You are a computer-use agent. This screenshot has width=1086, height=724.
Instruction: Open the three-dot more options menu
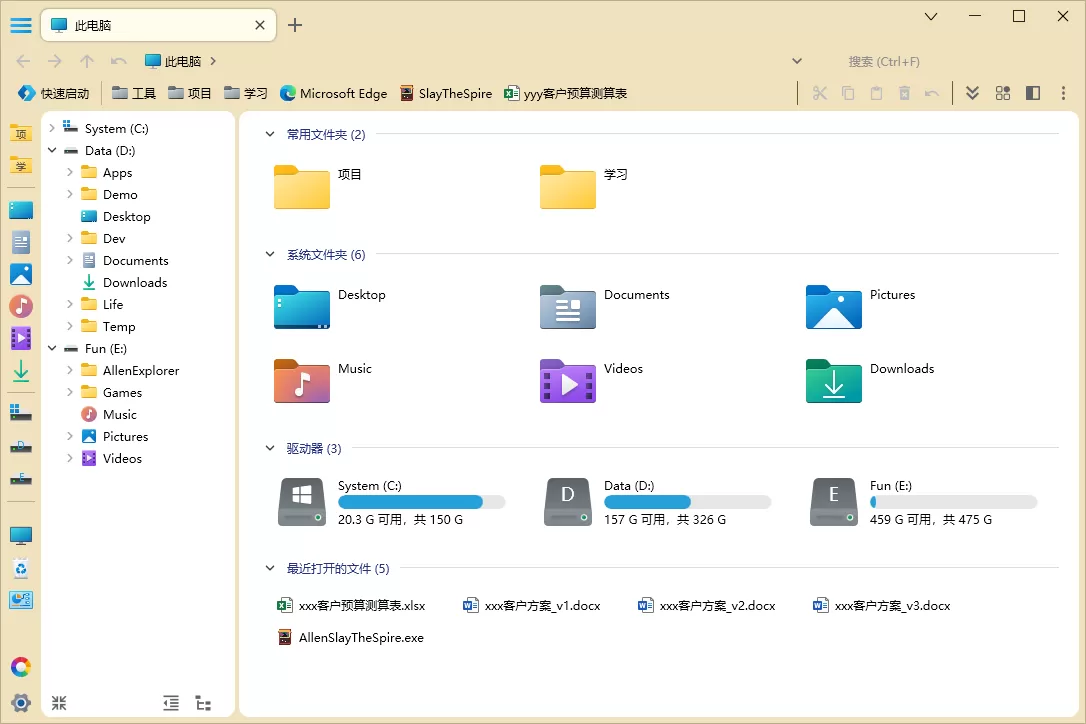[1063, 93]
